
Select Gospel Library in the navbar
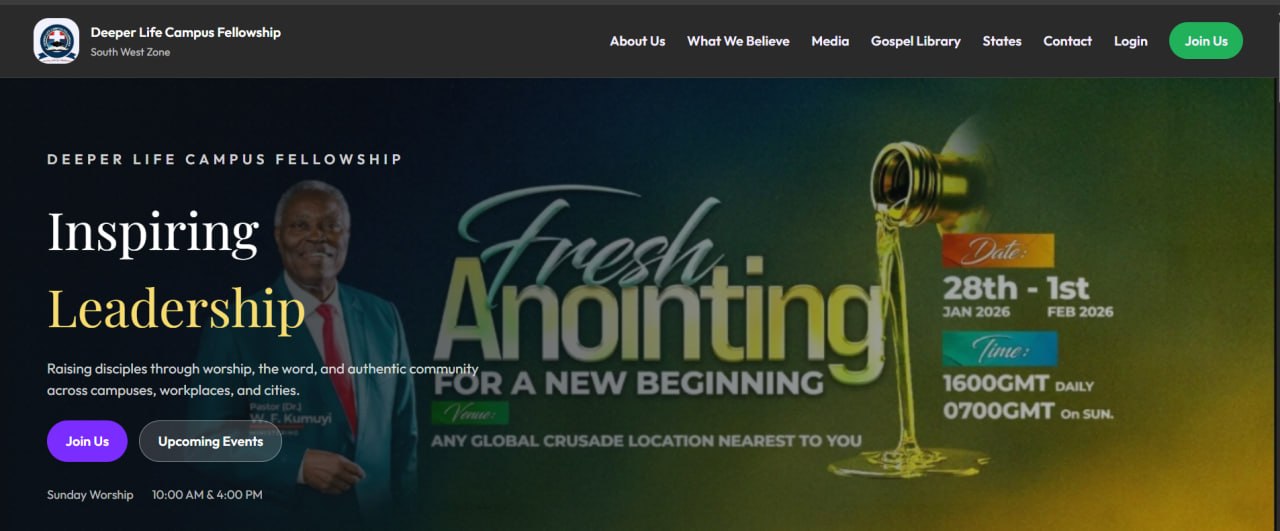[915, 41]
